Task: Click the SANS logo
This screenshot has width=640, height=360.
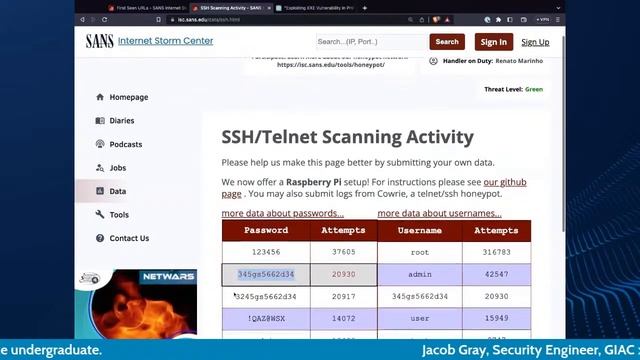Action: point(99,41)
